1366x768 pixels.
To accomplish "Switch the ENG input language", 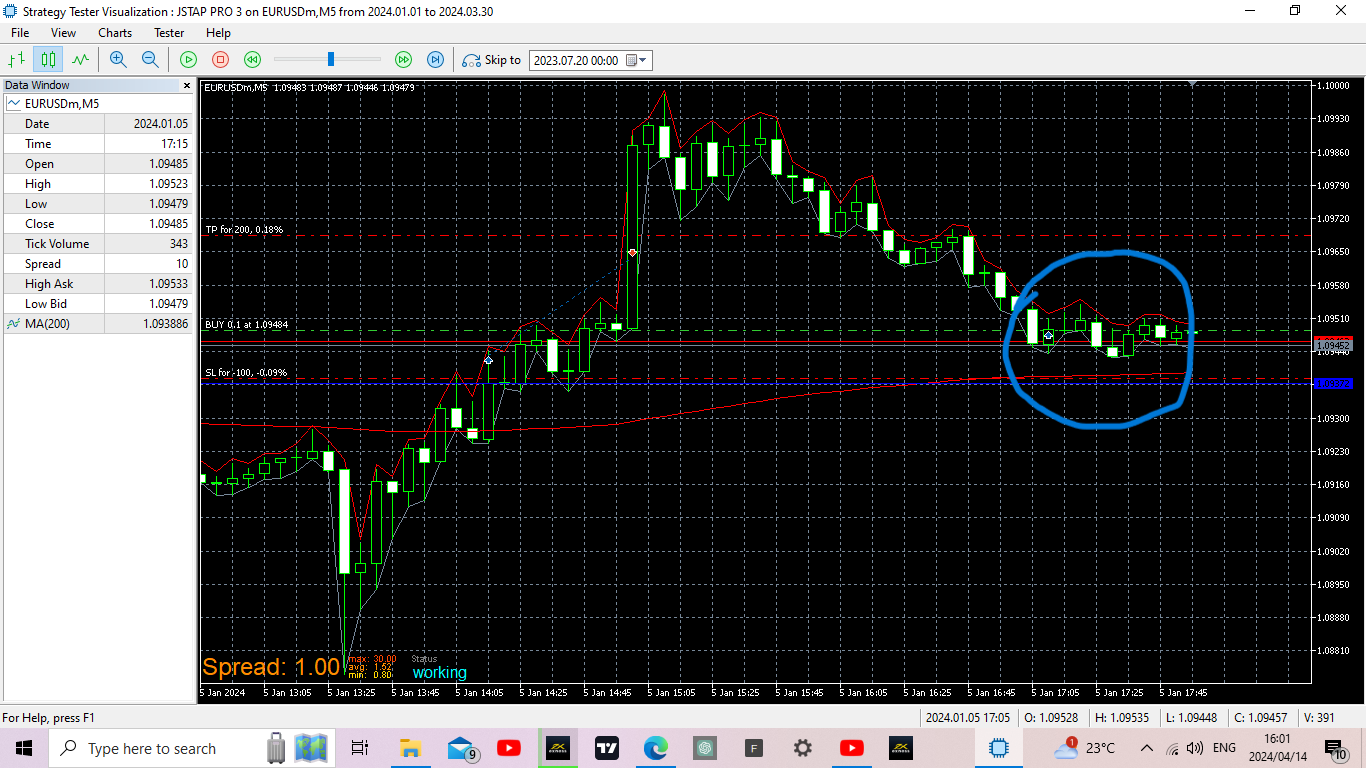I will click(x=1224, y=748).
